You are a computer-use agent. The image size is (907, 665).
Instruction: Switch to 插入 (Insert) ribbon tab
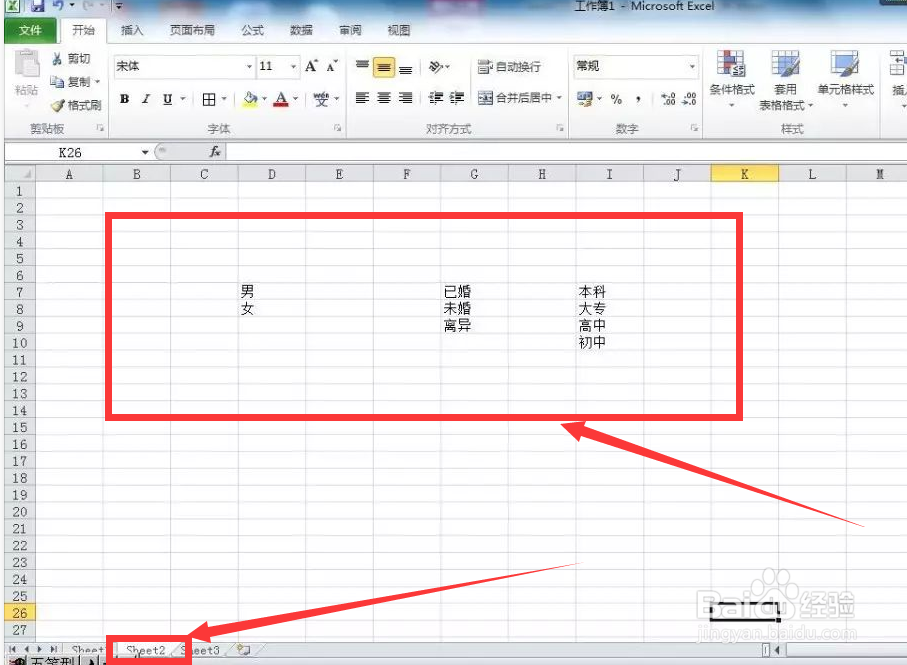[x=132, y=30]
